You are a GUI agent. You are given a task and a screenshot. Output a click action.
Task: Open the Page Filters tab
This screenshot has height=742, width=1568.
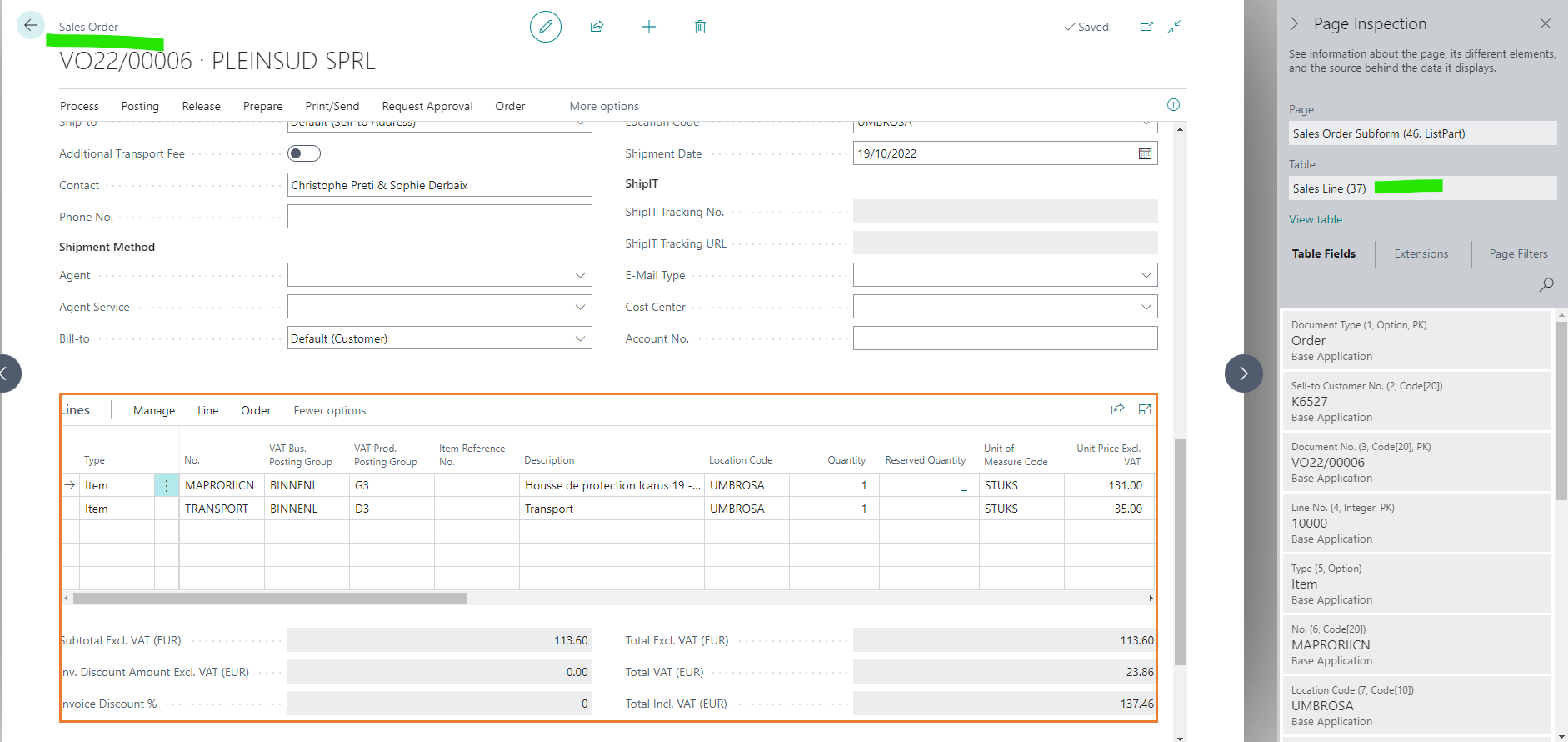point(1518,253)
